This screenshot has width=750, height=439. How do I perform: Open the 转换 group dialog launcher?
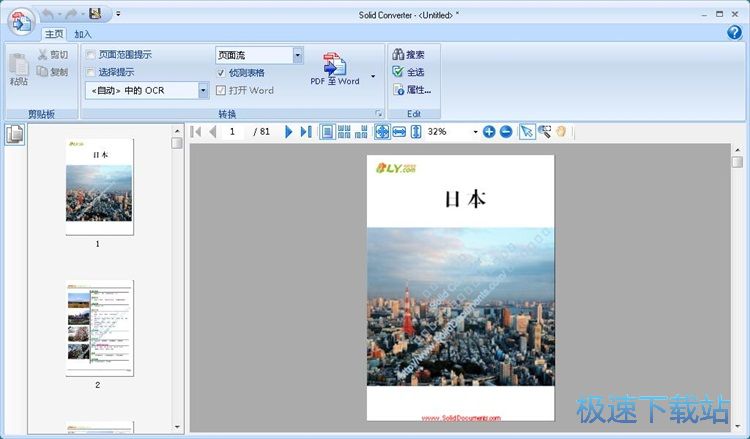tap(378, 113)
